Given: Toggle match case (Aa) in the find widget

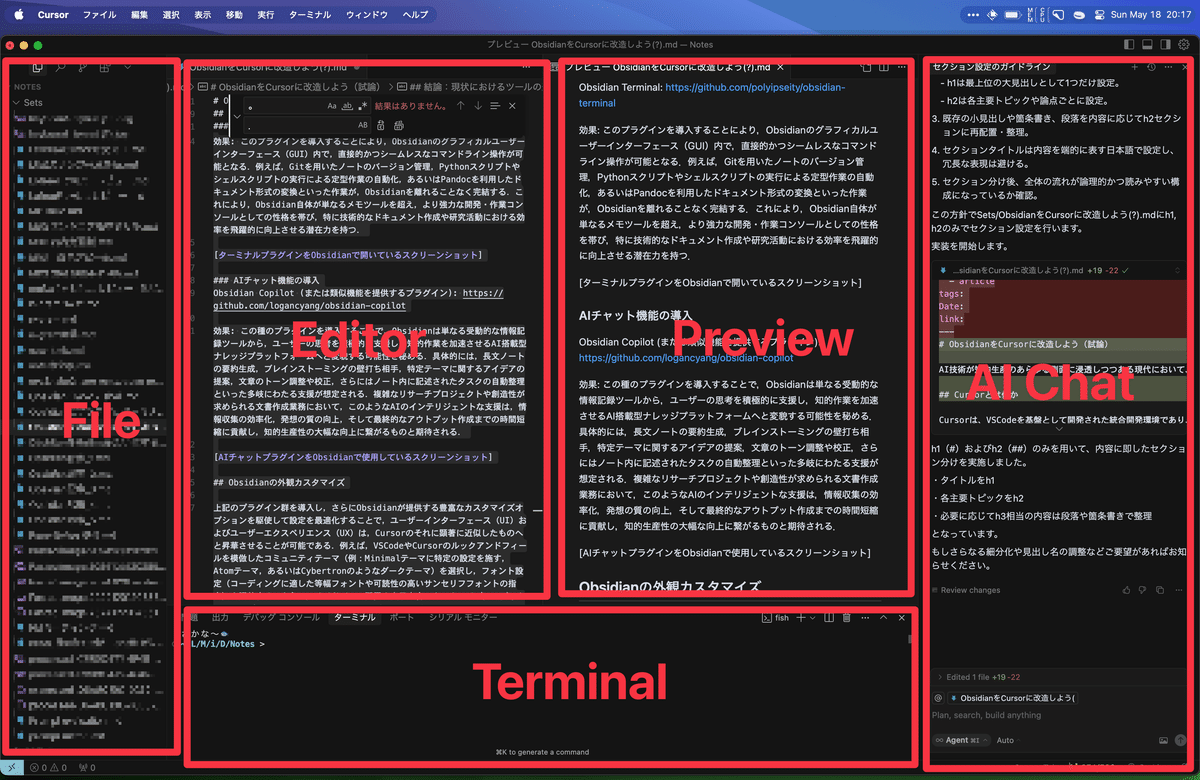Looking at the screenshot, I should (332, 106).
